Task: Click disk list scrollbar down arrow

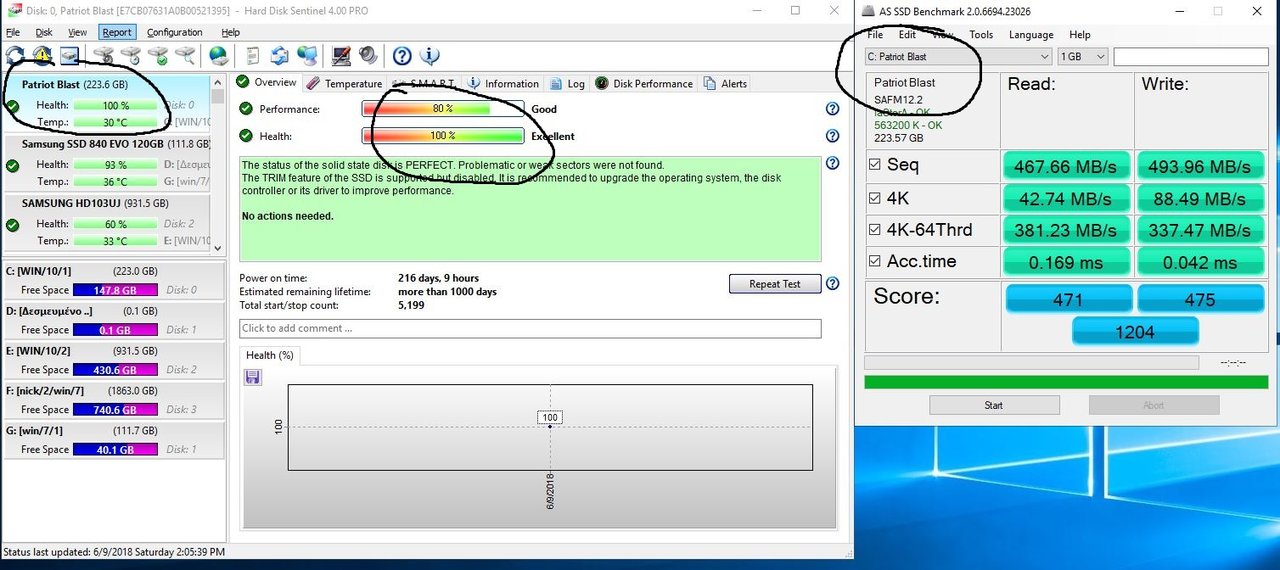Action: point(218,247)
